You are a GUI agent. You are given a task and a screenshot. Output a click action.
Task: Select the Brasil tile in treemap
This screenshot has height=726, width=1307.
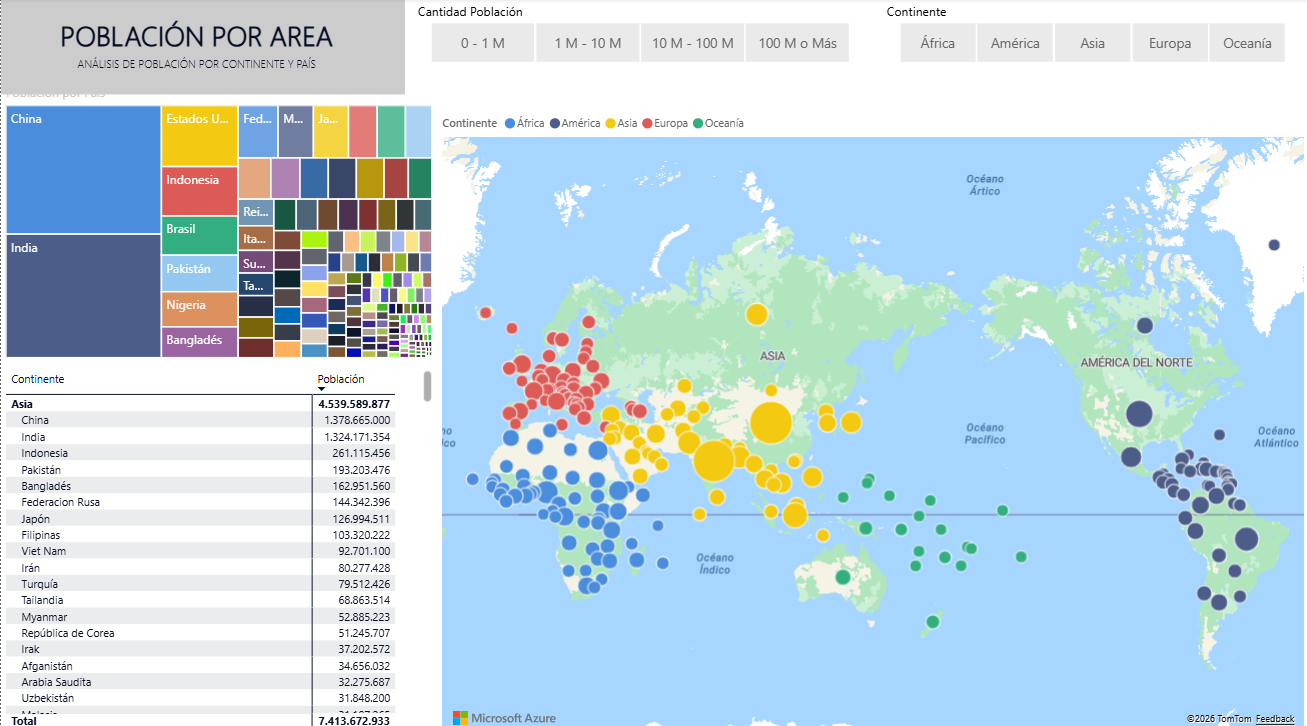tap(199, 235)
